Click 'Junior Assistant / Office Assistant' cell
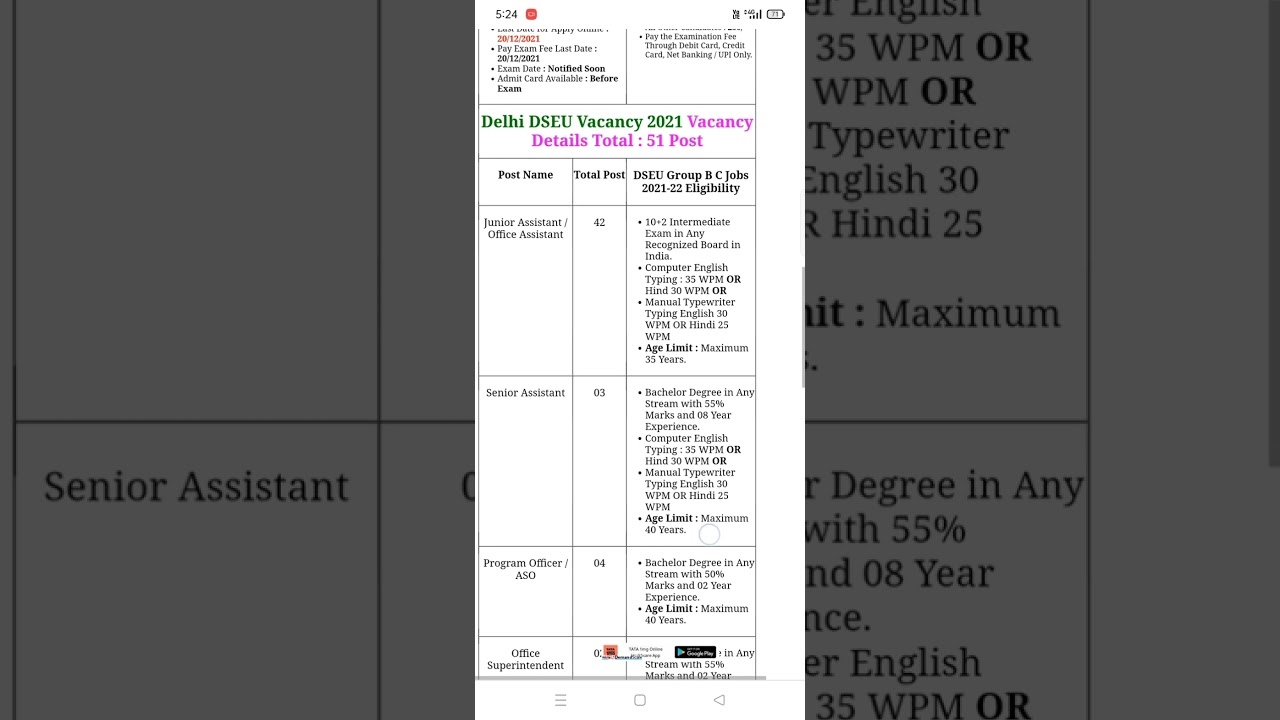Viewport: 1280px width, 720px height. (525, 228)
